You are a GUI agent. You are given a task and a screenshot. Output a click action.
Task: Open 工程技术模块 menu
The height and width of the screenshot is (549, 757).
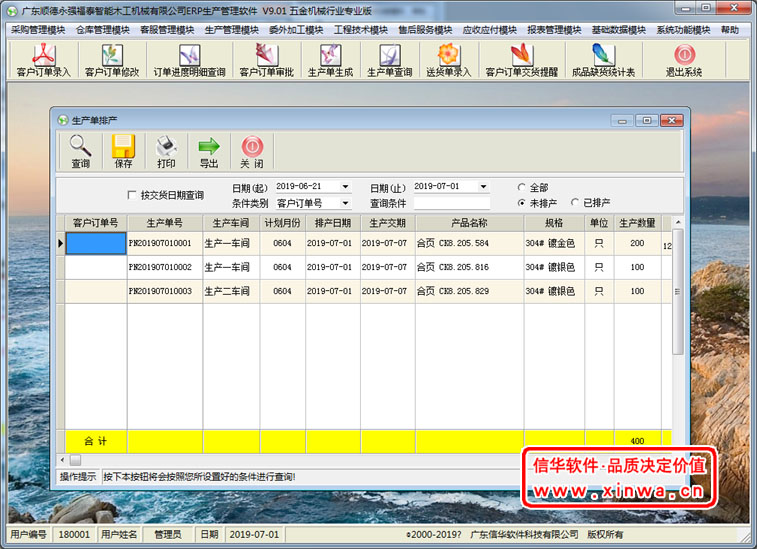[x=361, y=30]
